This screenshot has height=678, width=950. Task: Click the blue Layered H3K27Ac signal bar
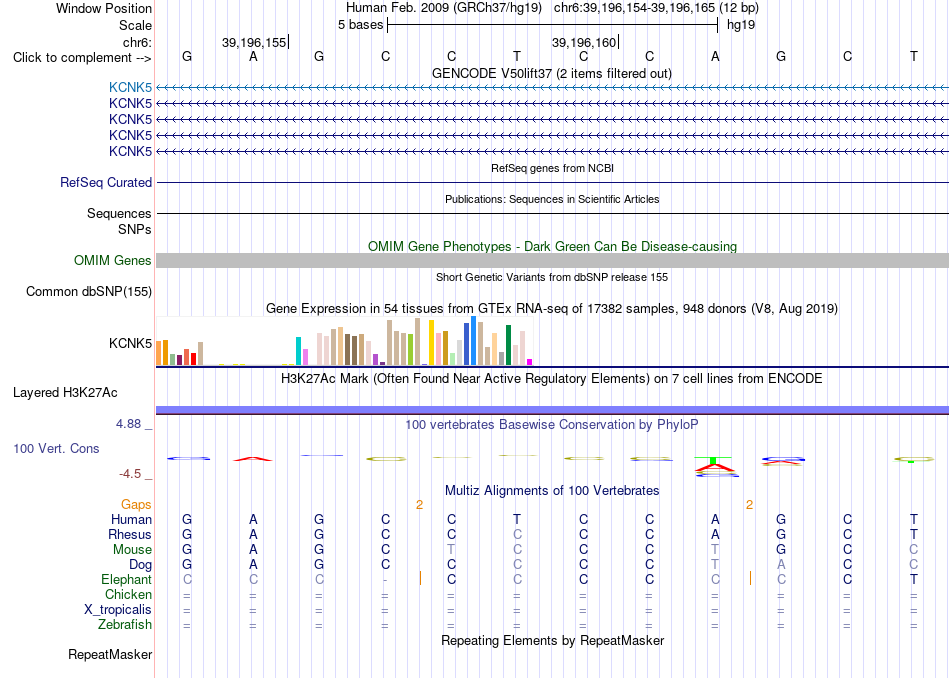(x=552, y=410)
